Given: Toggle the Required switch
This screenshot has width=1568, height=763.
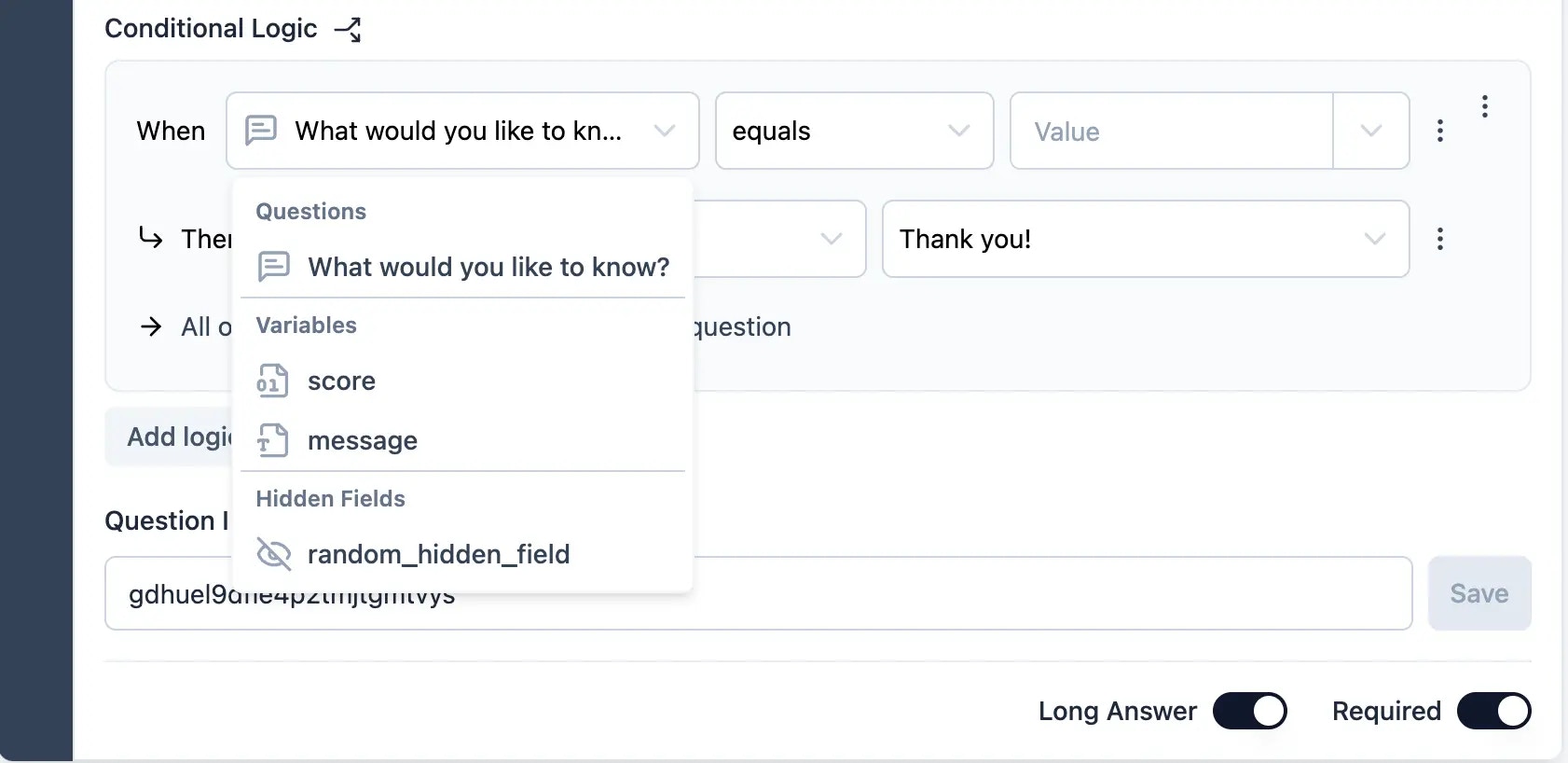Looking at the screenshot, I should point(1493,711).
